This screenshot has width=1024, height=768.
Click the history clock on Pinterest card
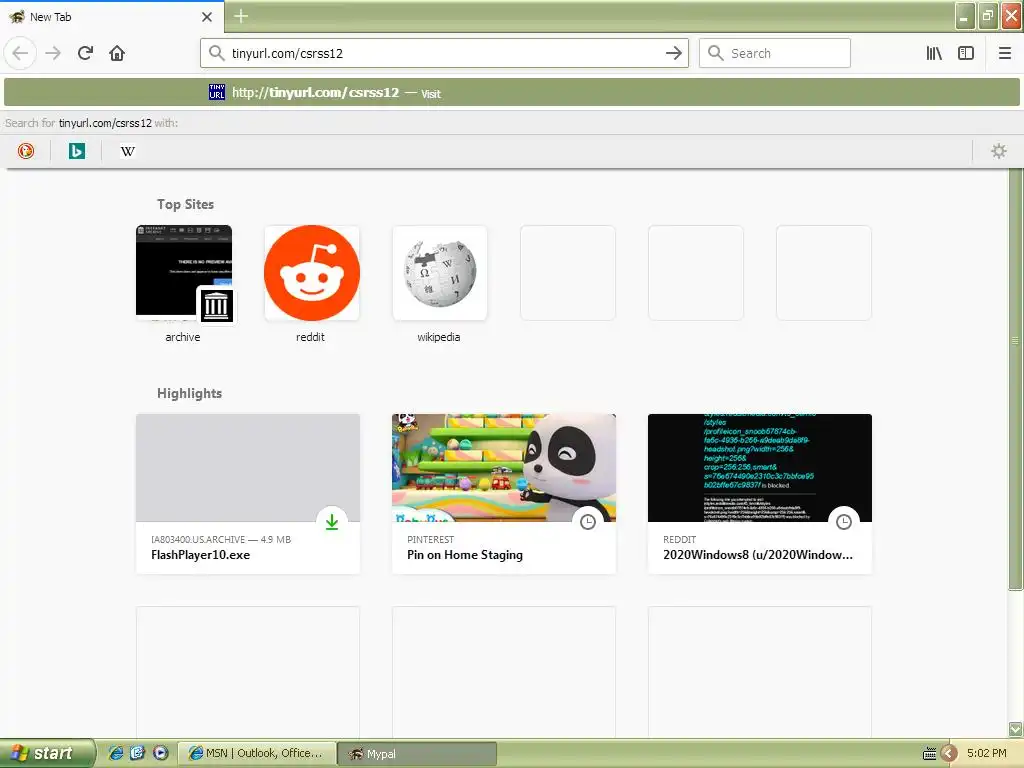[x=588, y=522]
